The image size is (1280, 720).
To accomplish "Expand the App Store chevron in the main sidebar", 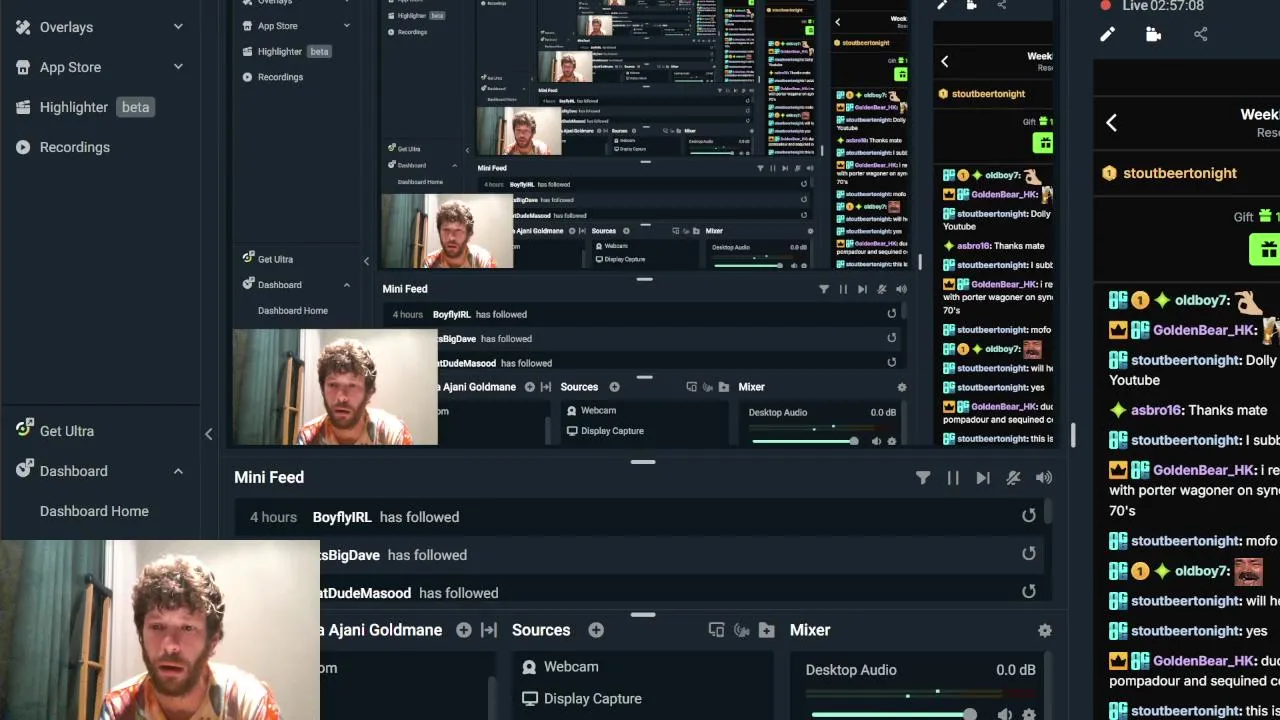I will coord(178,67).
